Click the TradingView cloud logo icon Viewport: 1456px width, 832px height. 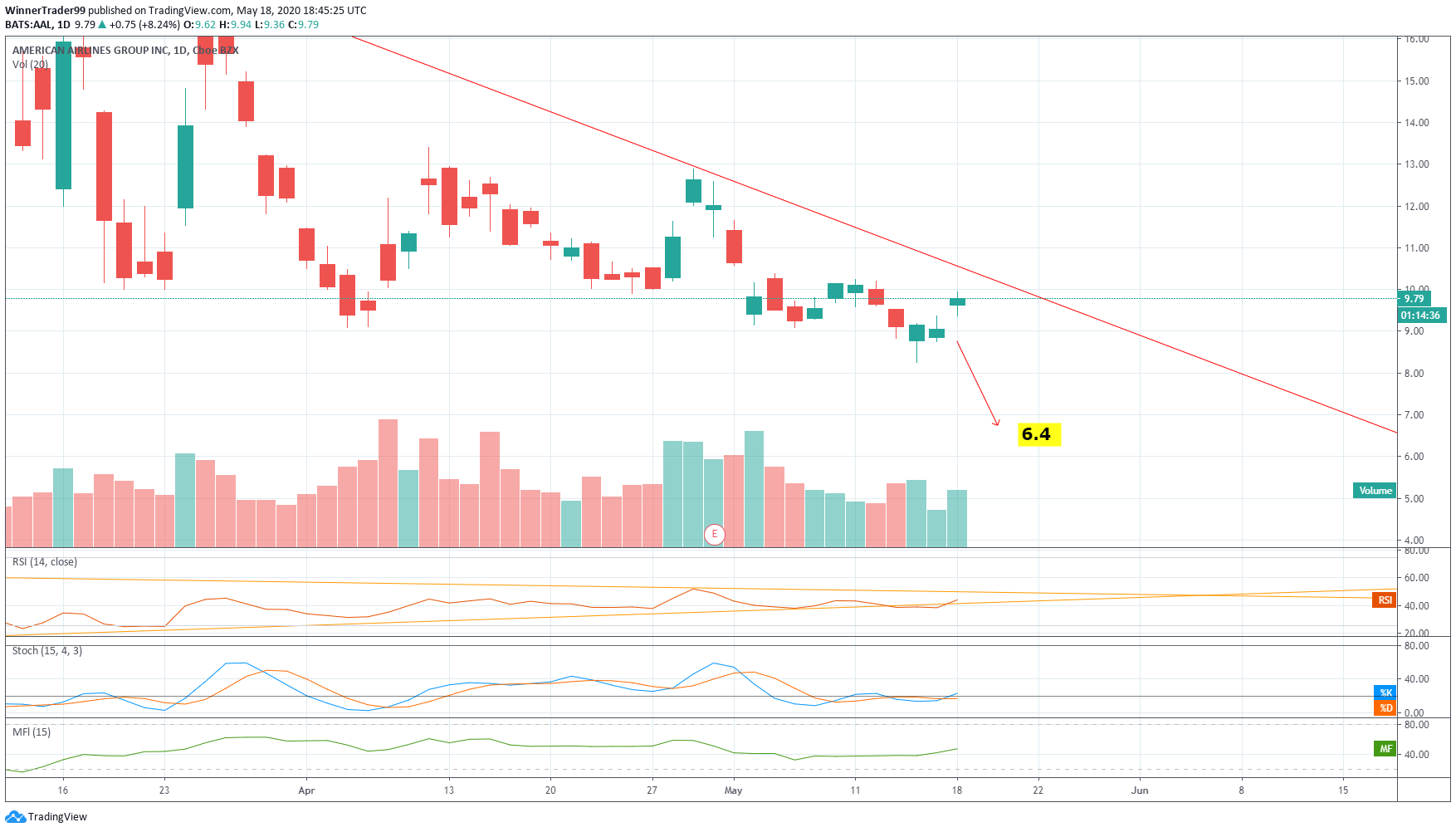point(15,817)
